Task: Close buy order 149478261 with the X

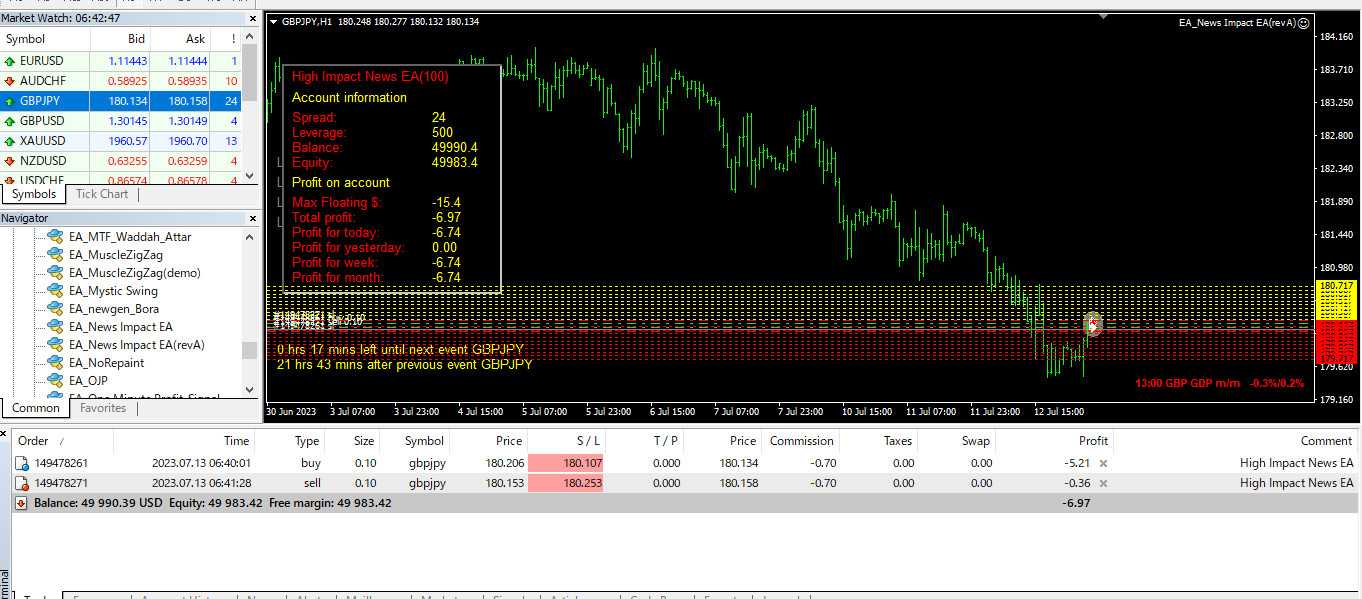Action: click(1104, 464)
